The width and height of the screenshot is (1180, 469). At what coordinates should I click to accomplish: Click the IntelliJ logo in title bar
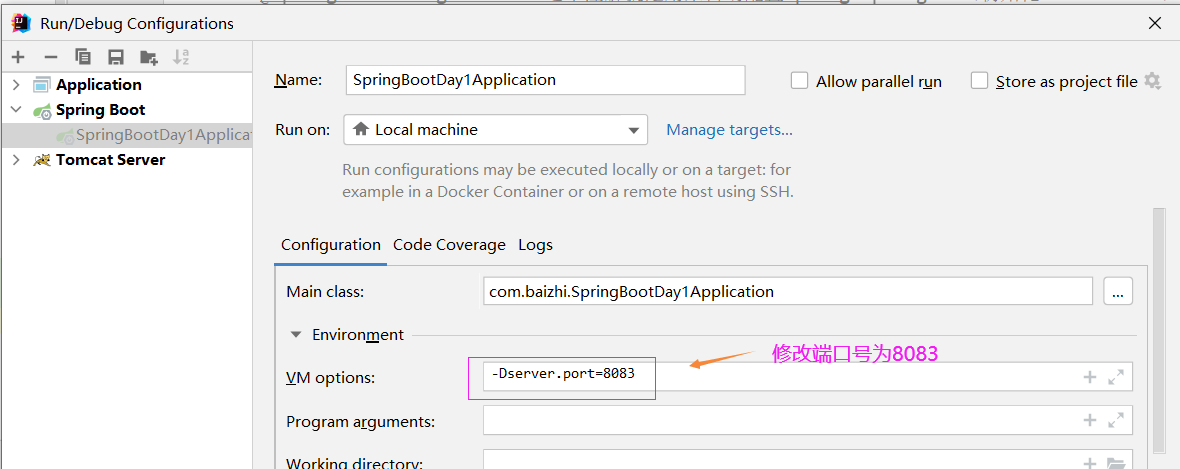click(x=20, y=23)
